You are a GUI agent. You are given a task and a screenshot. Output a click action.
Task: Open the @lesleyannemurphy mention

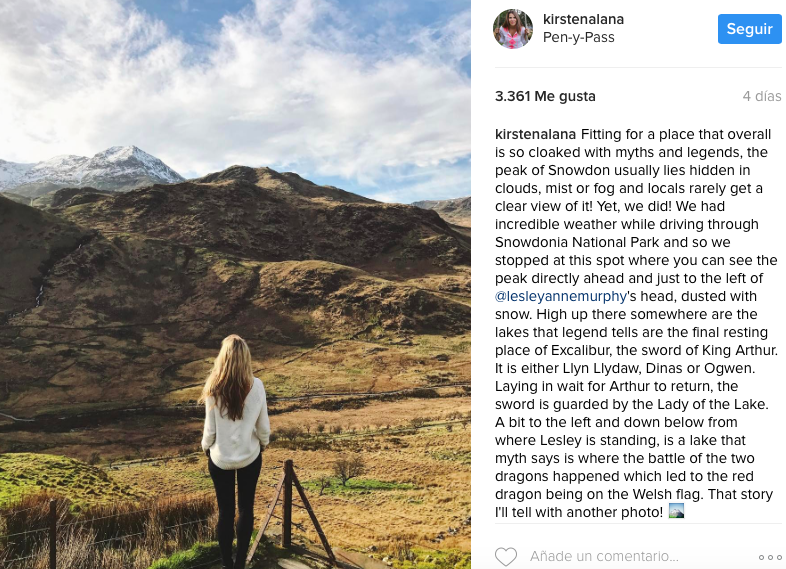coord(560,296)
